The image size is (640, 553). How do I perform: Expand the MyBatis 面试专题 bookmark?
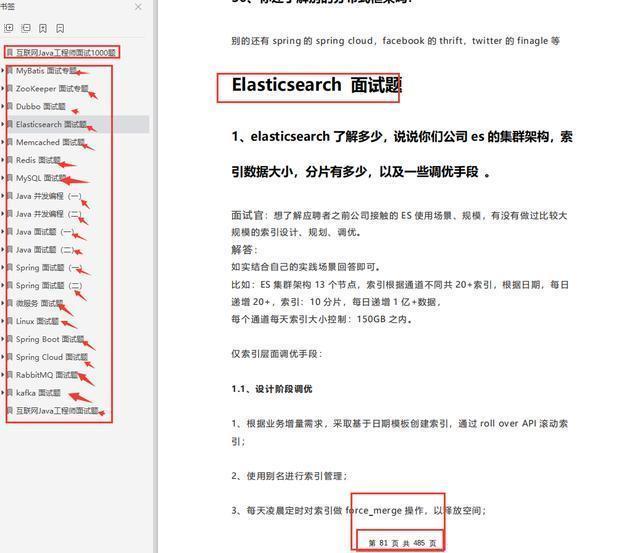[3, 71]
